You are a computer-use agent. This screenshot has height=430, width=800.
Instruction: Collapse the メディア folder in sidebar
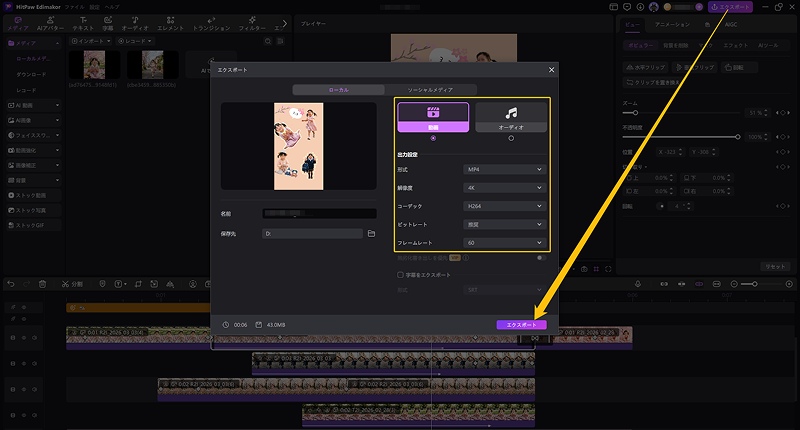tap(57, 43)
